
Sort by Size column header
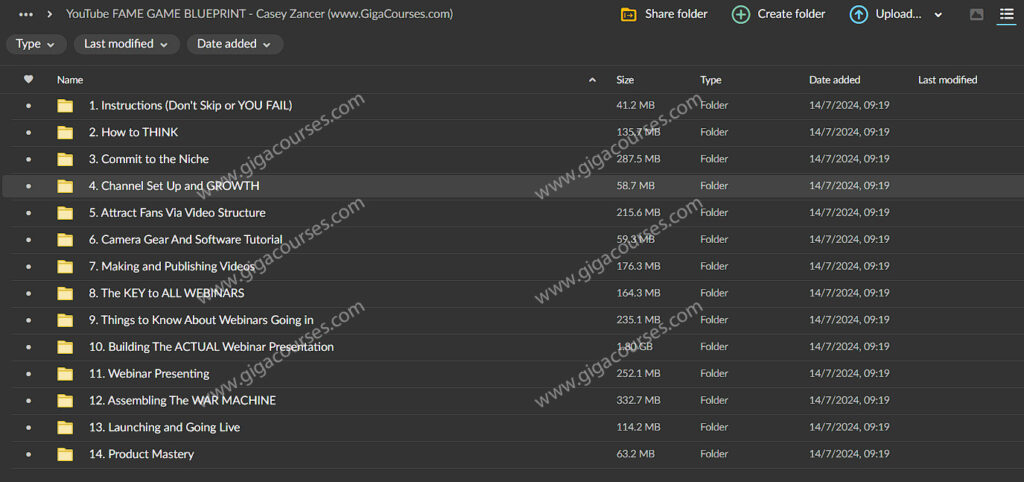625,80
